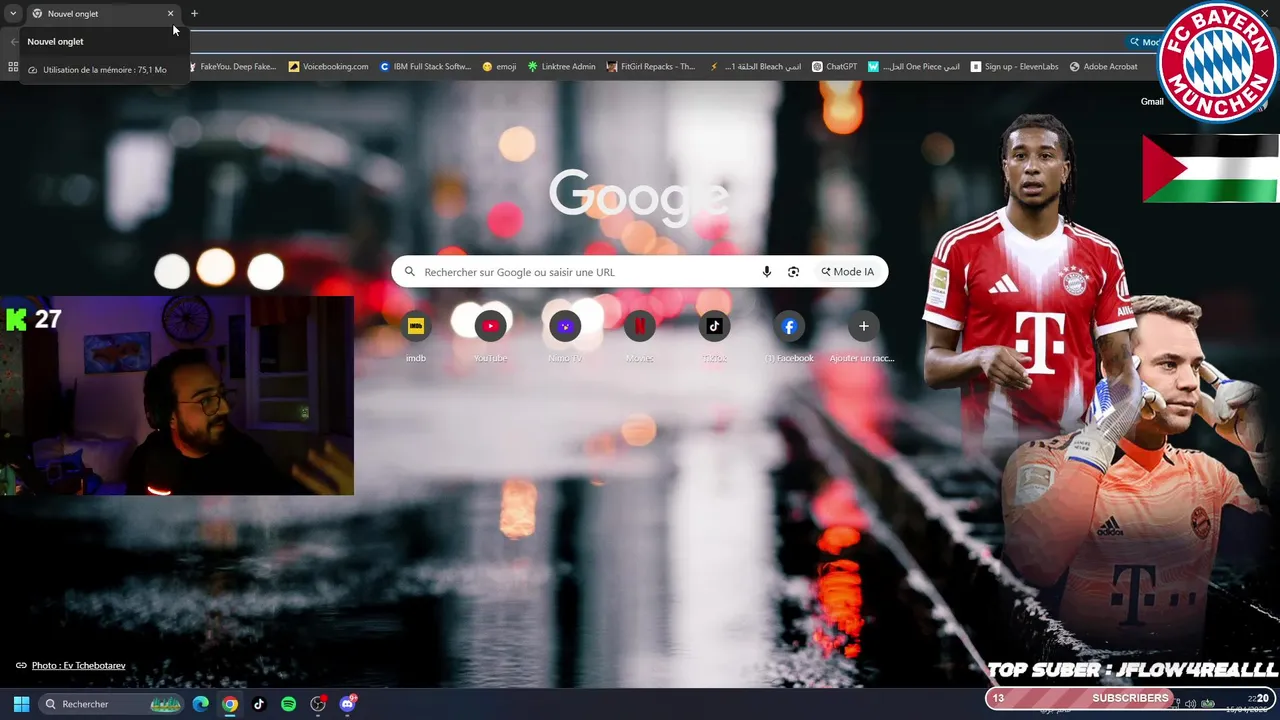The image size is (1280, 720).
Task: Open the taskbar app with the red badge
Action: 318,704
